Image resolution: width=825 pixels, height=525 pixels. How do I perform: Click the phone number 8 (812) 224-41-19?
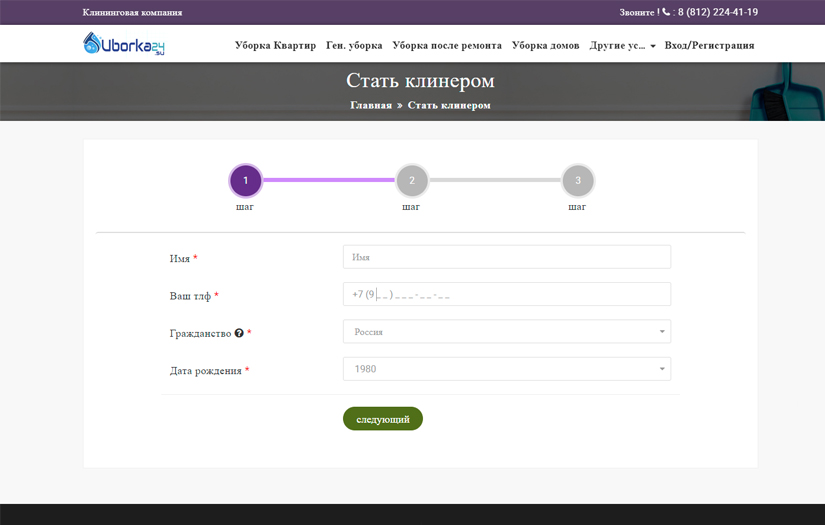click(717, 13)
